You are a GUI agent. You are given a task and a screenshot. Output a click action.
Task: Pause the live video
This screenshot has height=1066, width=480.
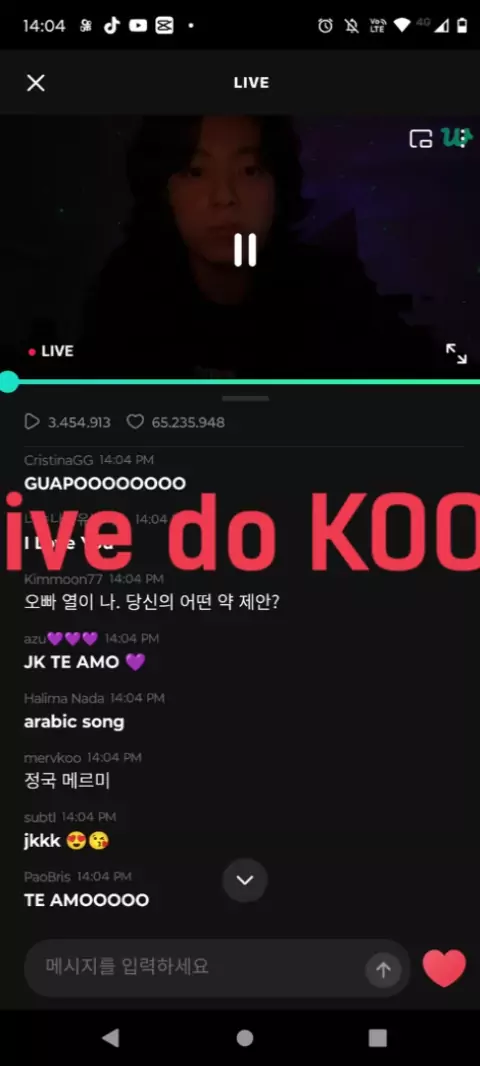[245, 250]
